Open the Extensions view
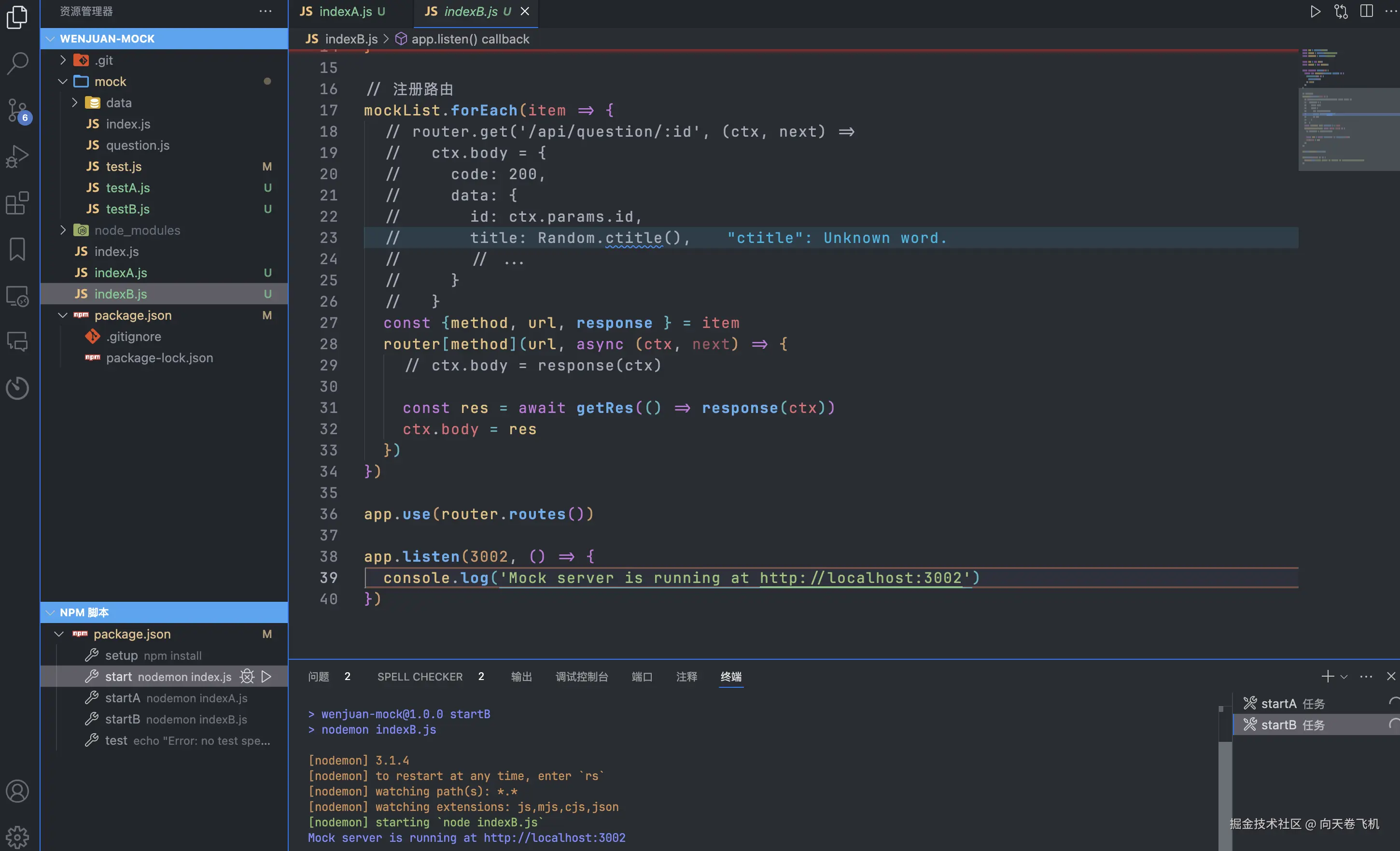Viewport: 1400px width, 851px height. (17, 203)
